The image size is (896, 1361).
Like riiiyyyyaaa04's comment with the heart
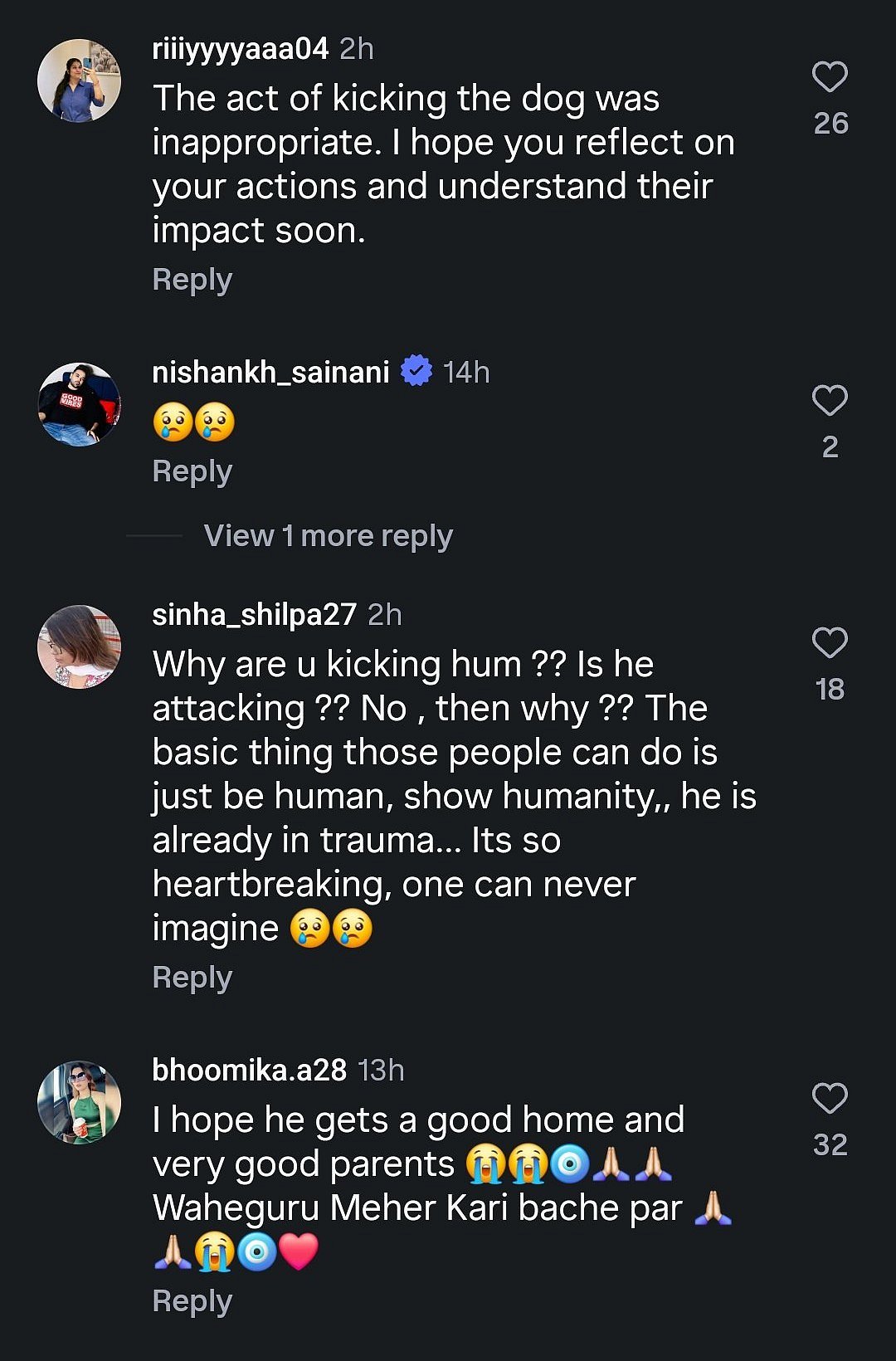tap(830, 77)
